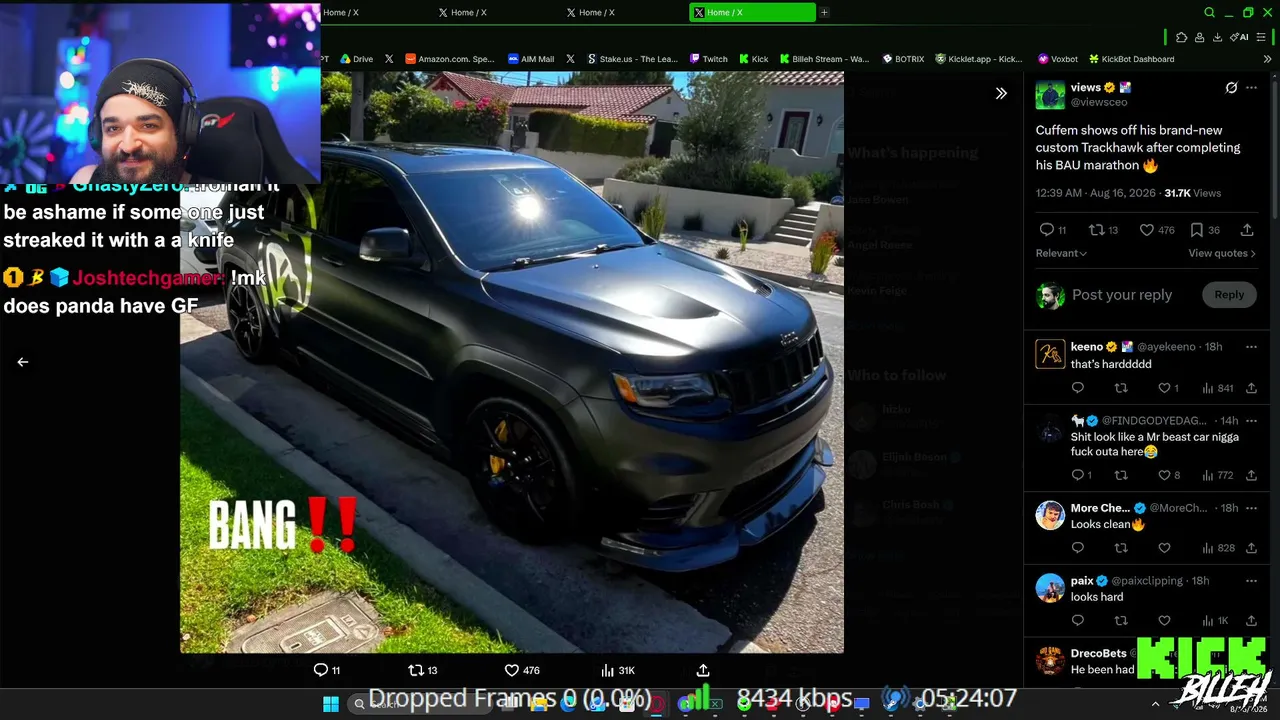1280x720 pixels.
Task: Click the repost button under the media
Action: pyautogui.click(x=423, y=670)
